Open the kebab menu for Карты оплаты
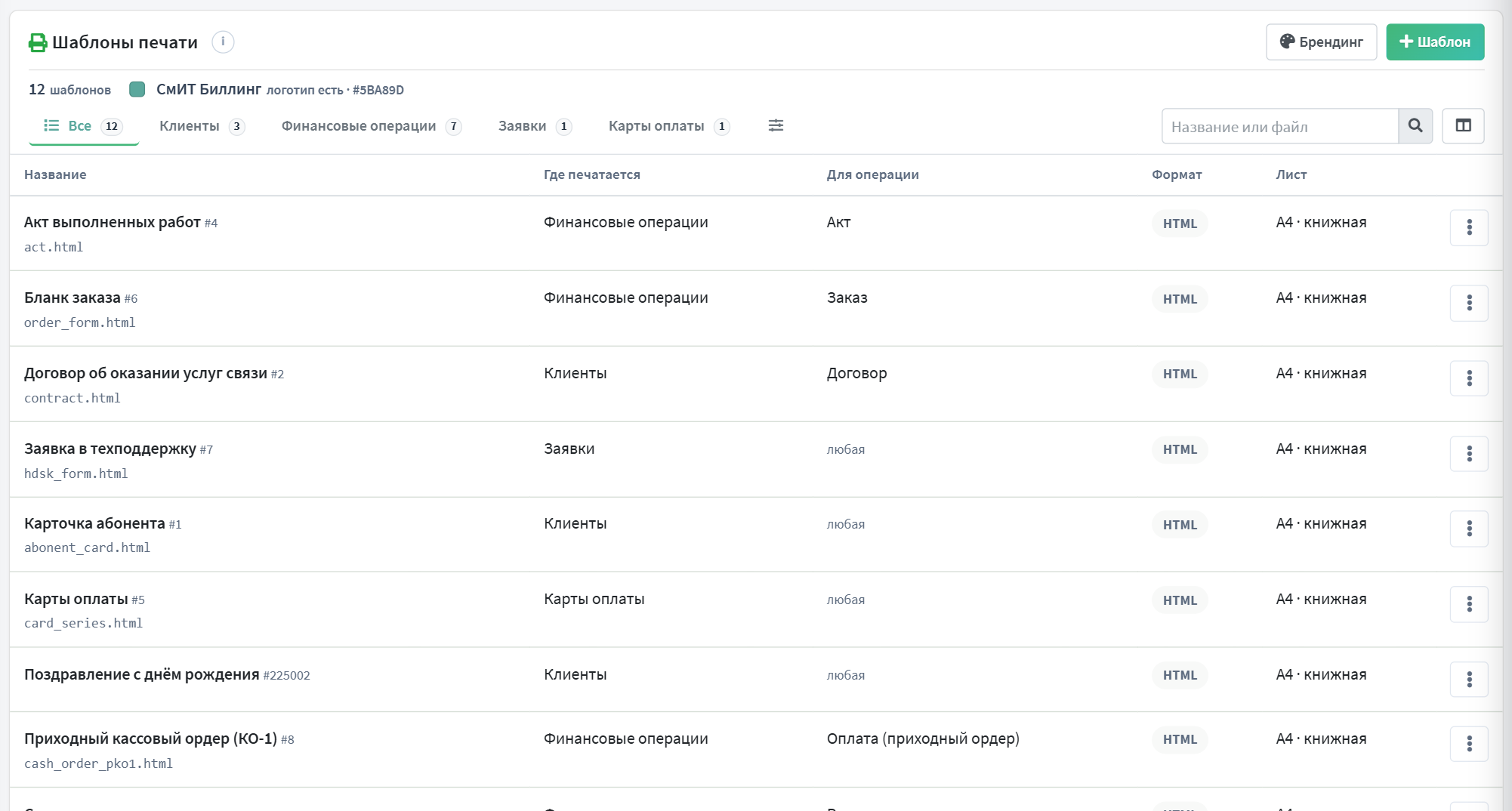This screenshot has height=811, width=1512. [1469, 604]
